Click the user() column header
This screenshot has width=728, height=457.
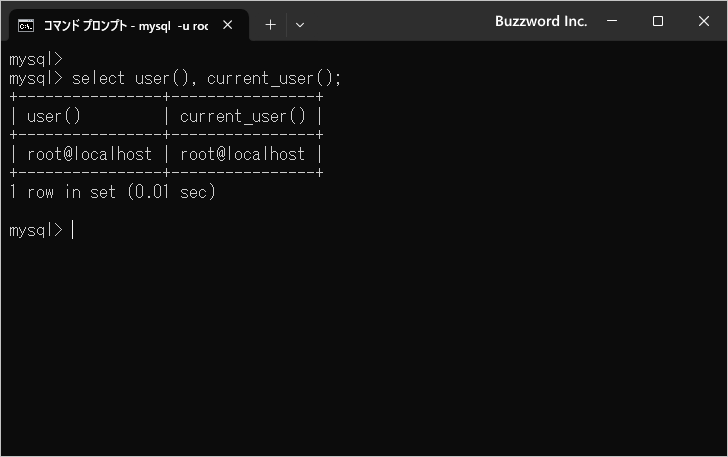click(x=54, y=116)
